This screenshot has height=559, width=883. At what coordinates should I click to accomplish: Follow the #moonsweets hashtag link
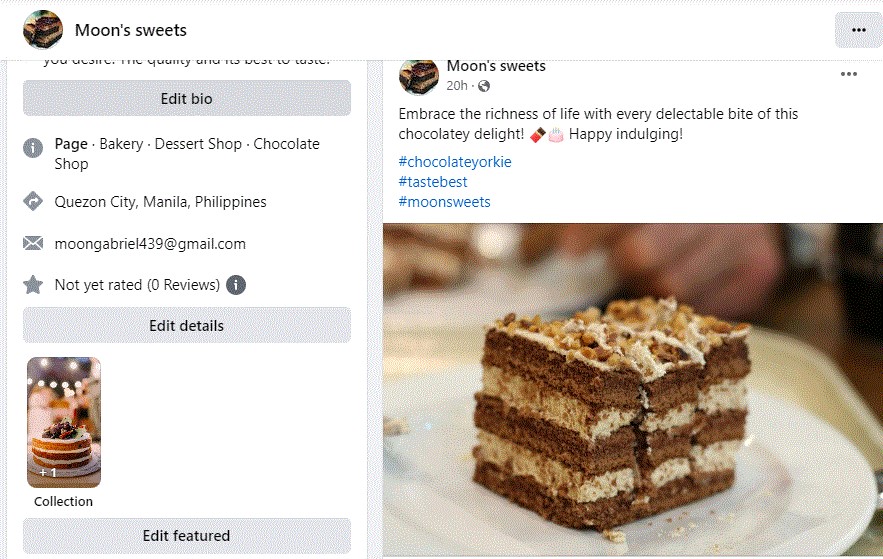pyautogui.click(x=444, y=202)
